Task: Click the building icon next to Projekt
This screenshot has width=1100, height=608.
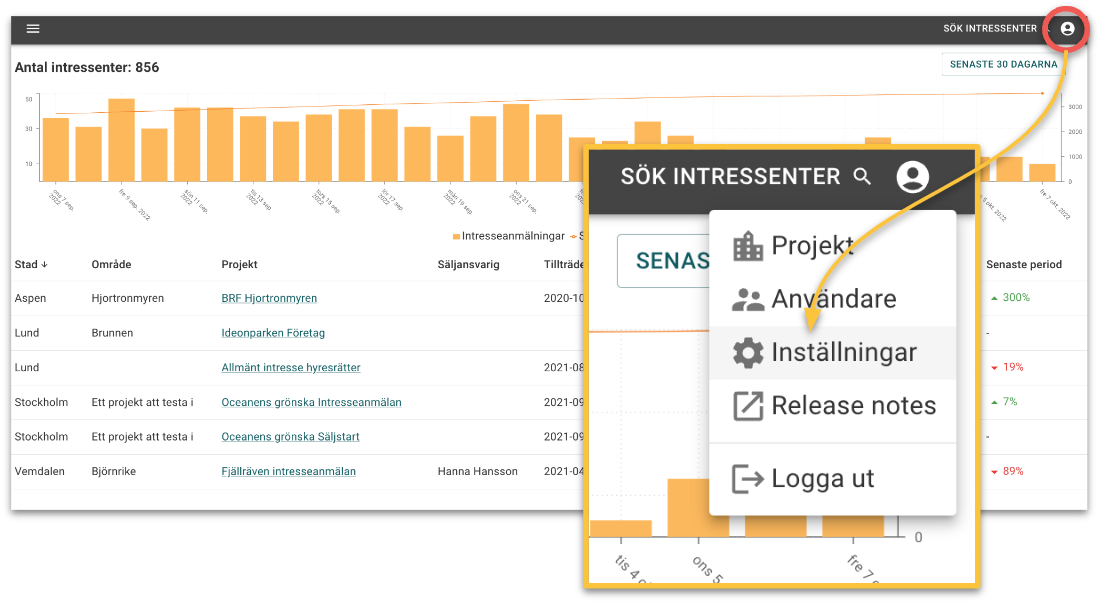Action: (747, 246)
